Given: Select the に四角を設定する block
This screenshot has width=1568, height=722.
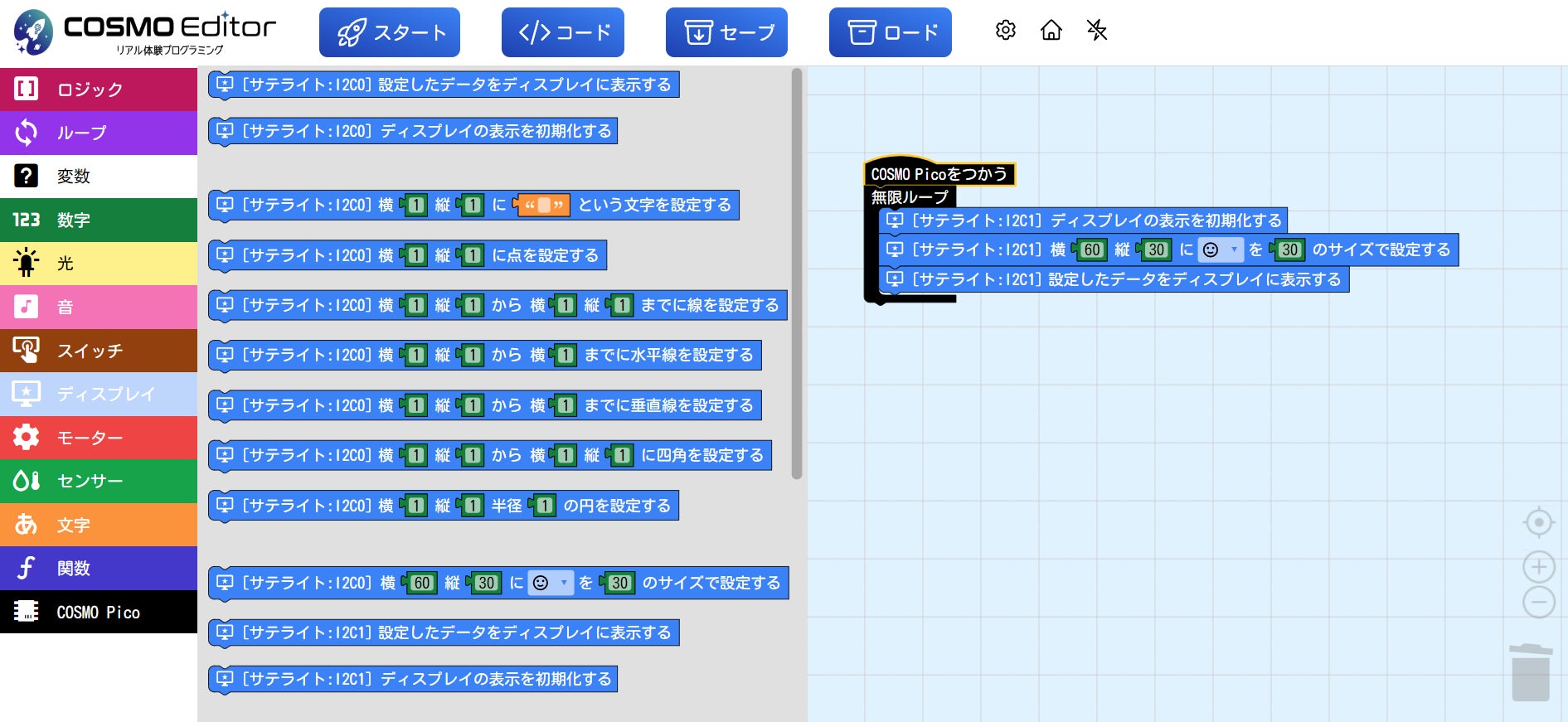Looking at the screenshot, I should pyautogui.click(x=489, y=455).
